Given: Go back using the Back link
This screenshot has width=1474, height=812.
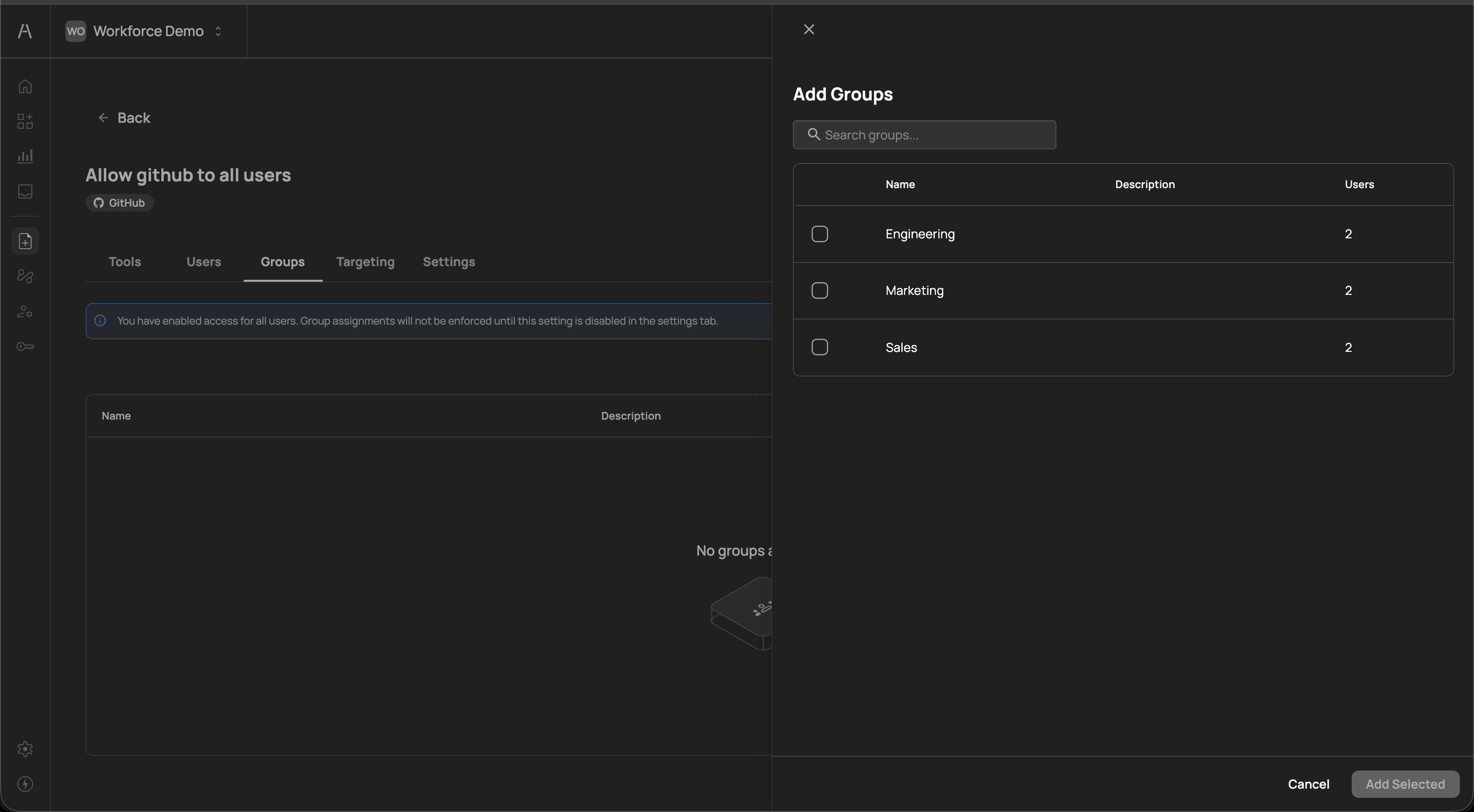Looking at the screenshot, I should (124, 118).
